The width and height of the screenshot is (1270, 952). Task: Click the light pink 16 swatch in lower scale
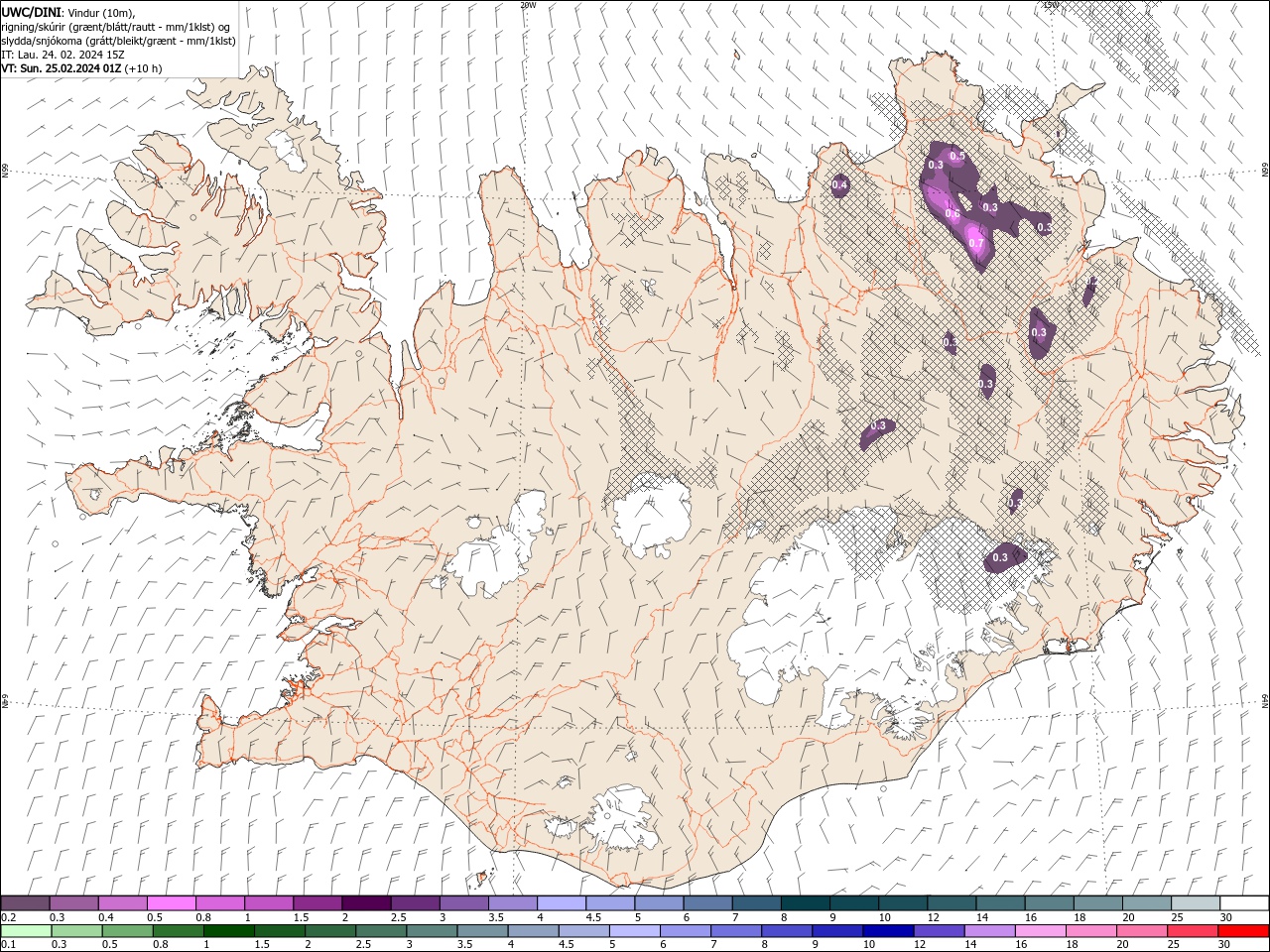pyautogui.click(x=1040, y=931)
